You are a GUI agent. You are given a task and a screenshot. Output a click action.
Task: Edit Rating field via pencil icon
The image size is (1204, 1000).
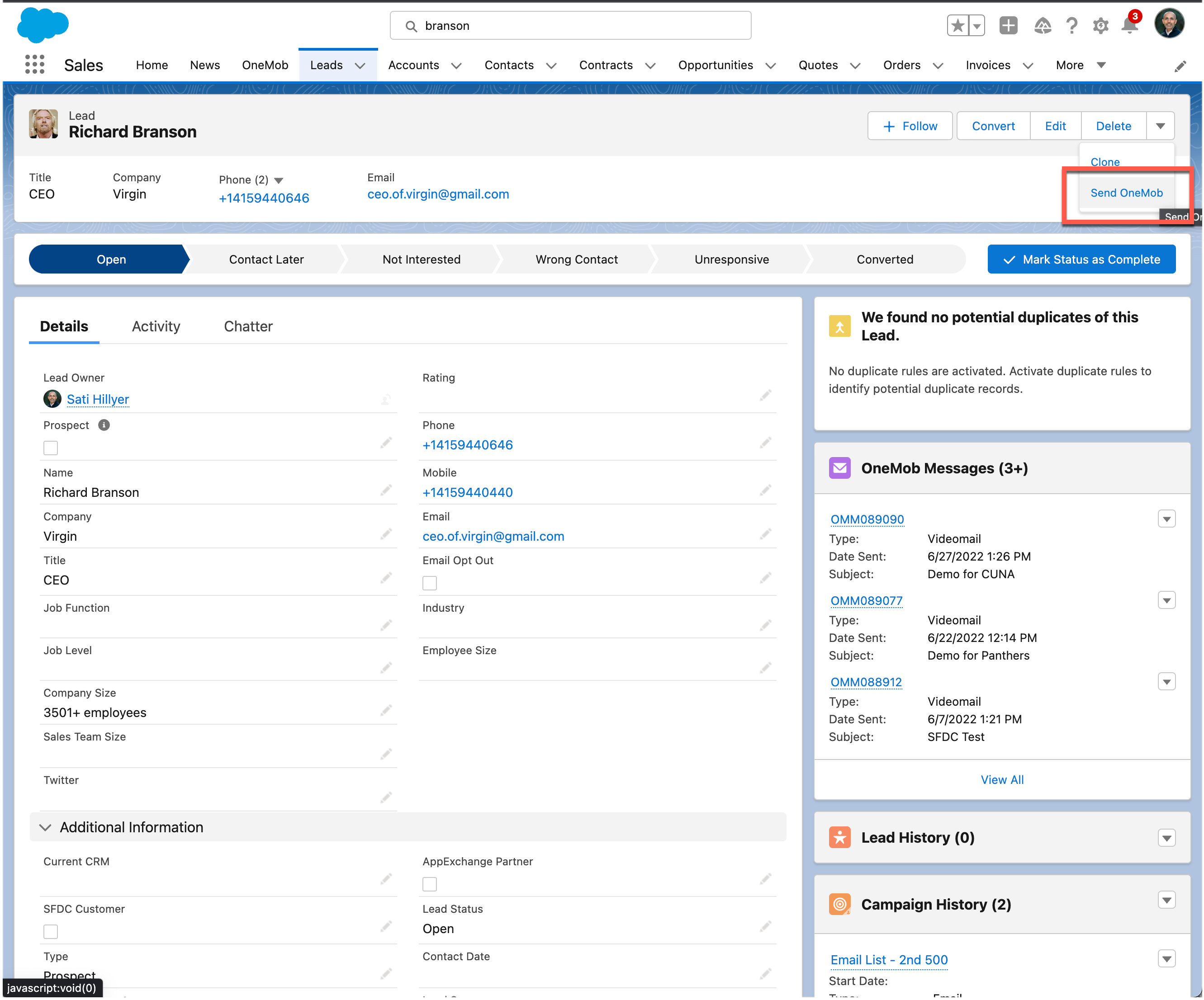point(765,396)
